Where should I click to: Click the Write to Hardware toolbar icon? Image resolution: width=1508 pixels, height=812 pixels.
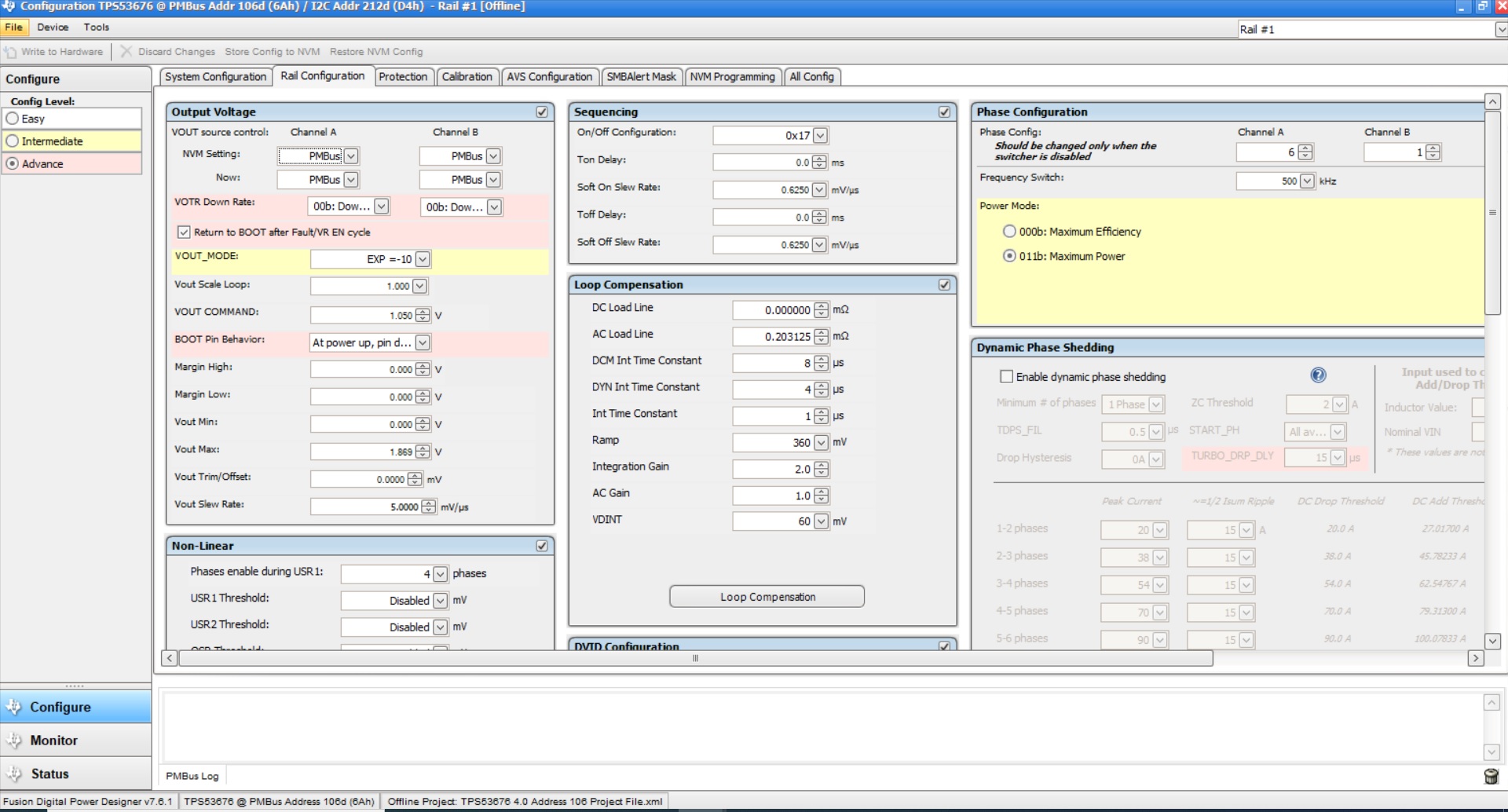(x=10, y=52)
